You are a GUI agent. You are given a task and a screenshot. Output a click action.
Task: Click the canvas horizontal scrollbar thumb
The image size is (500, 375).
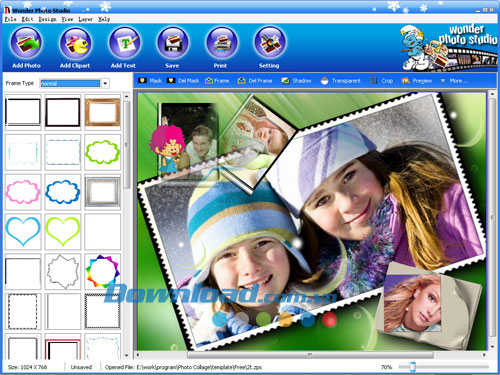click(310, 355)
